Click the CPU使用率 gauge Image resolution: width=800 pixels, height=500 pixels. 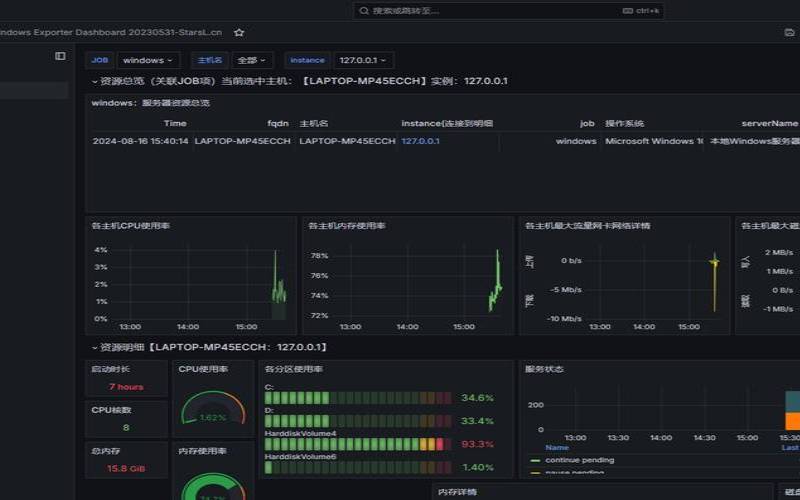[x=212, y=410]
